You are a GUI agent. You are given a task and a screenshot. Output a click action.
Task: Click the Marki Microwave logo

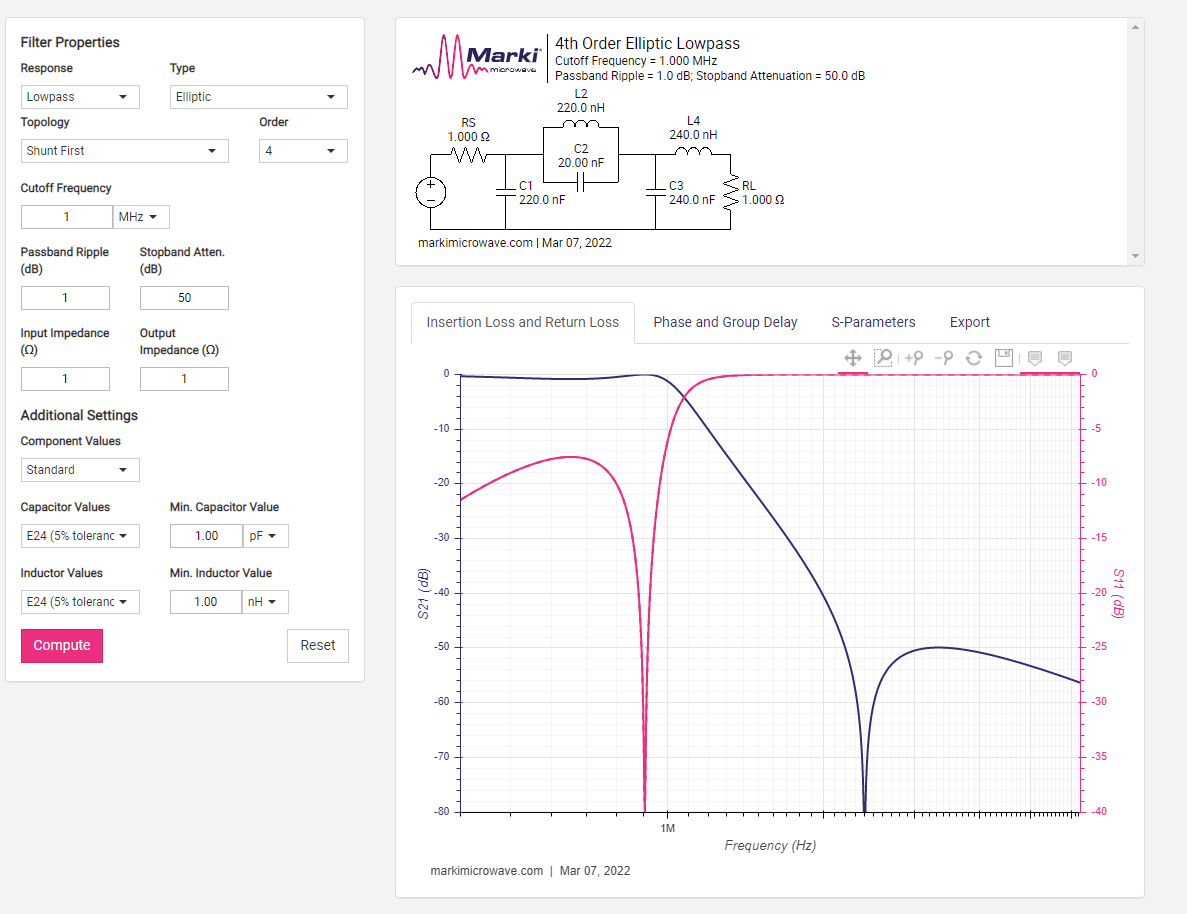[475, 56]
